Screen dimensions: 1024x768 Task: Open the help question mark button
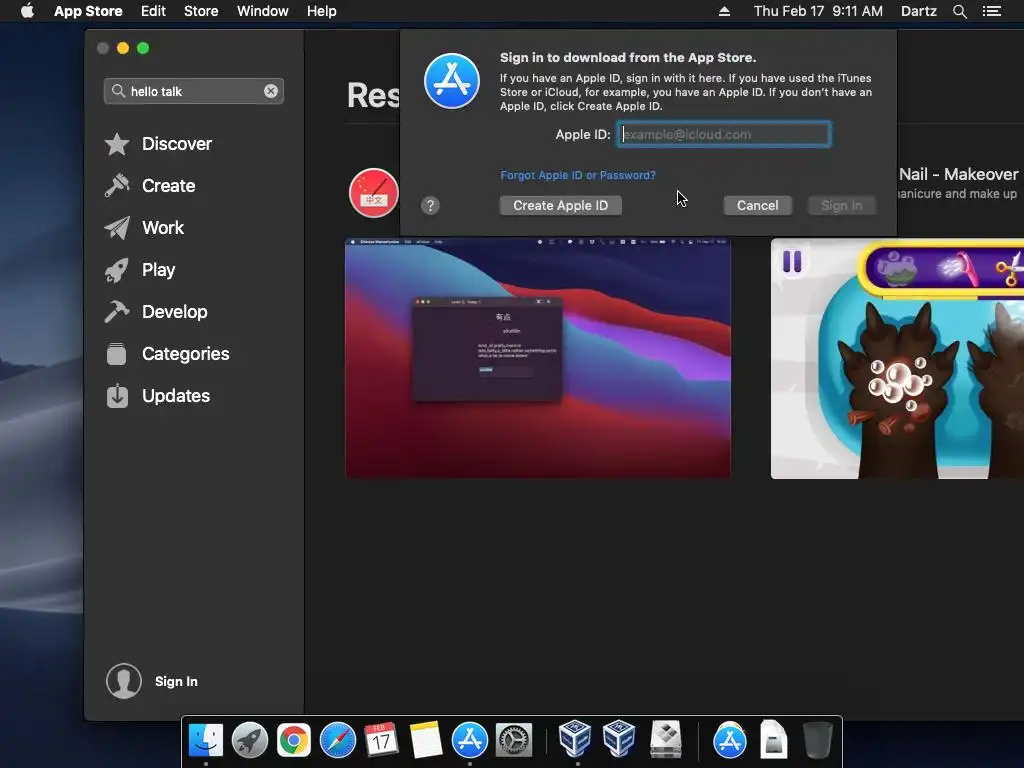(x=430, y=206)
